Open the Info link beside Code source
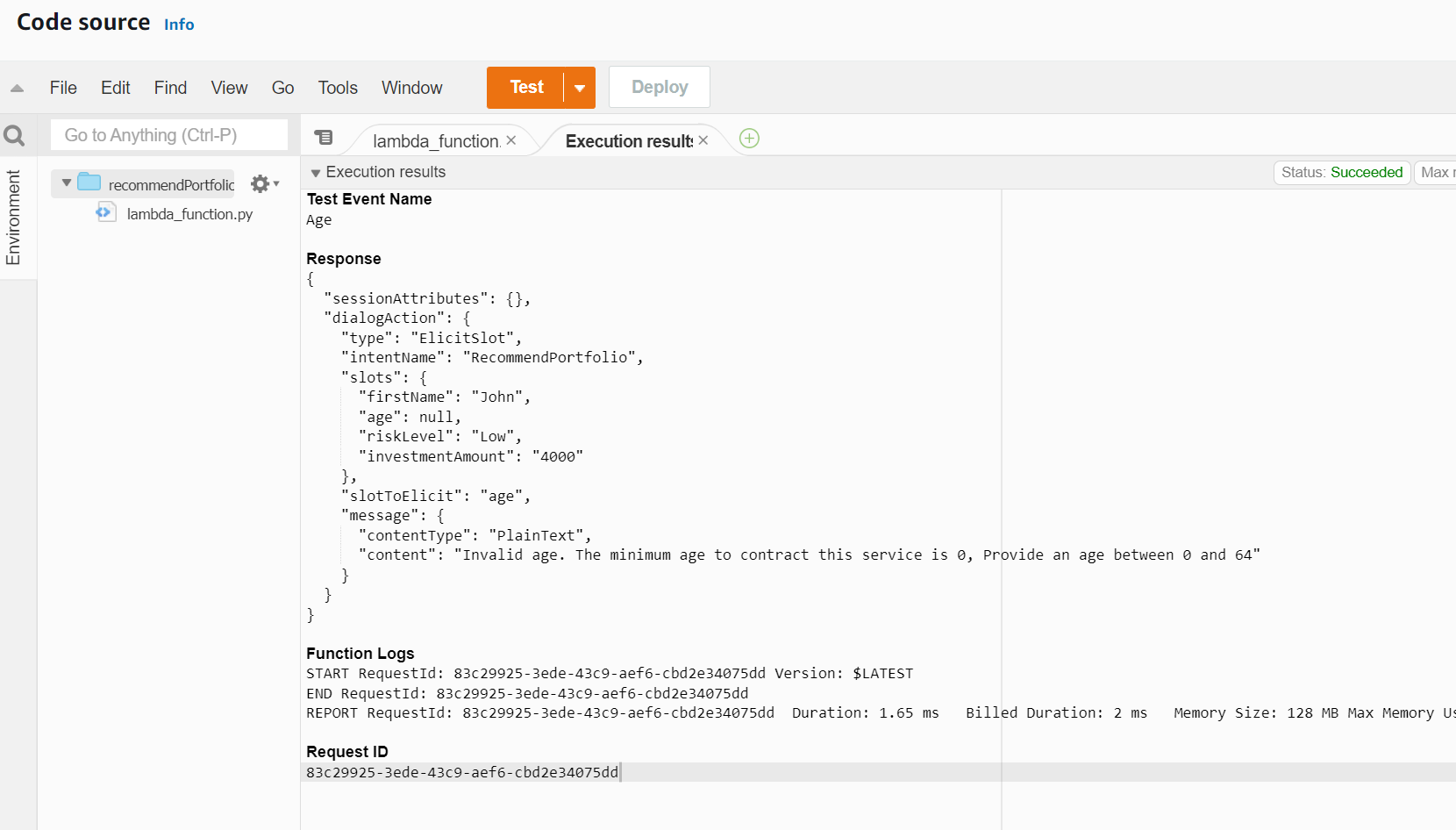Viewport: 1456px width, 830px height. click(179, 25)
